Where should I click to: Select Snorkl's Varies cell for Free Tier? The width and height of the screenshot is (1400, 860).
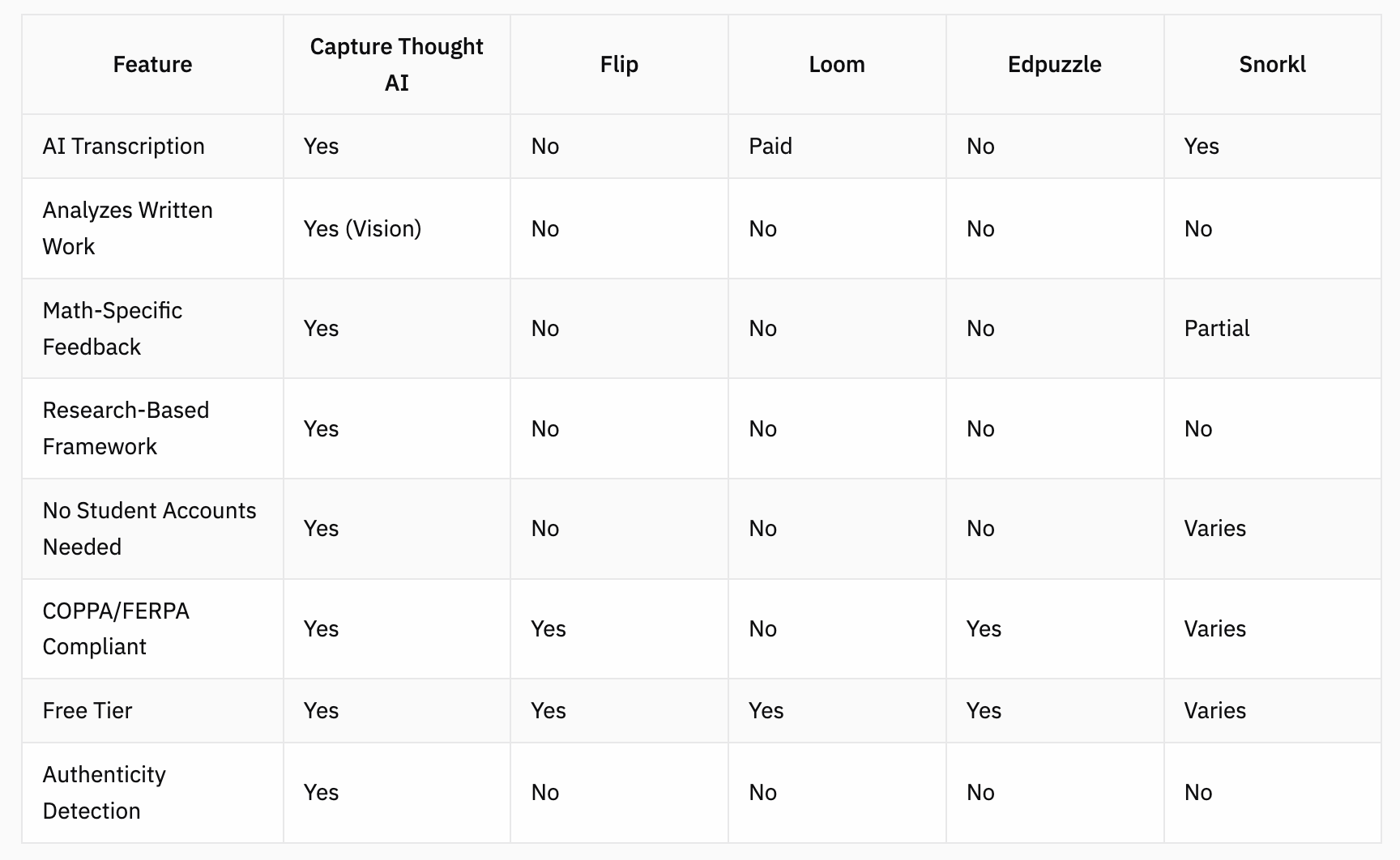coord(1214,711)
